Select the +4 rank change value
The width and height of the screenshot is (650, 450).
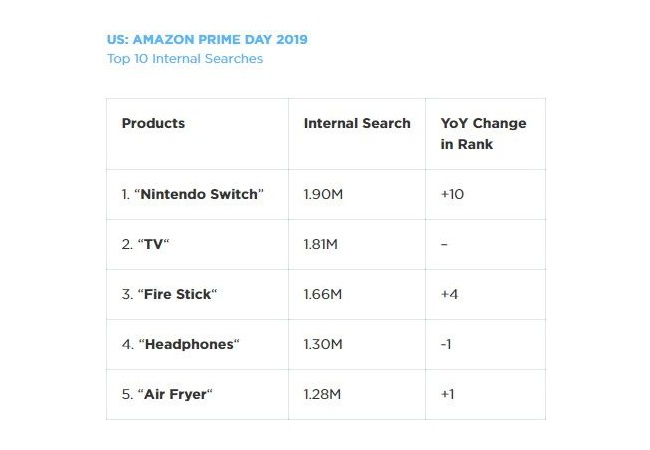449,294
